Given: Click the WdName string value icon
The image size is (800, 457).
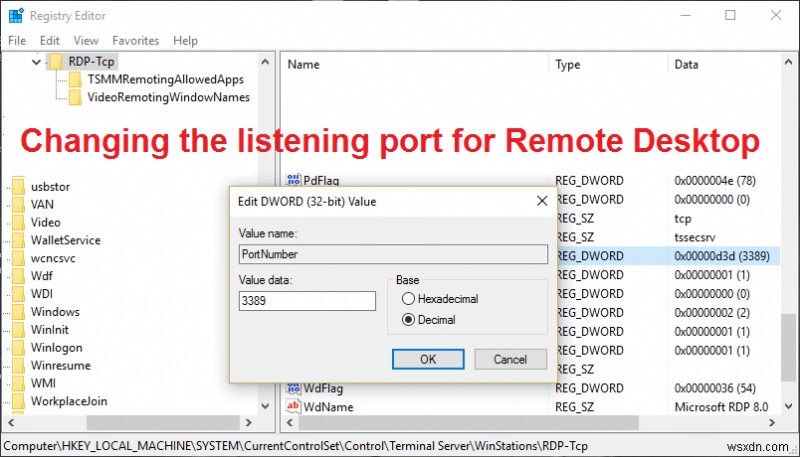Looking at the screenshot, I should click(293, 407).
